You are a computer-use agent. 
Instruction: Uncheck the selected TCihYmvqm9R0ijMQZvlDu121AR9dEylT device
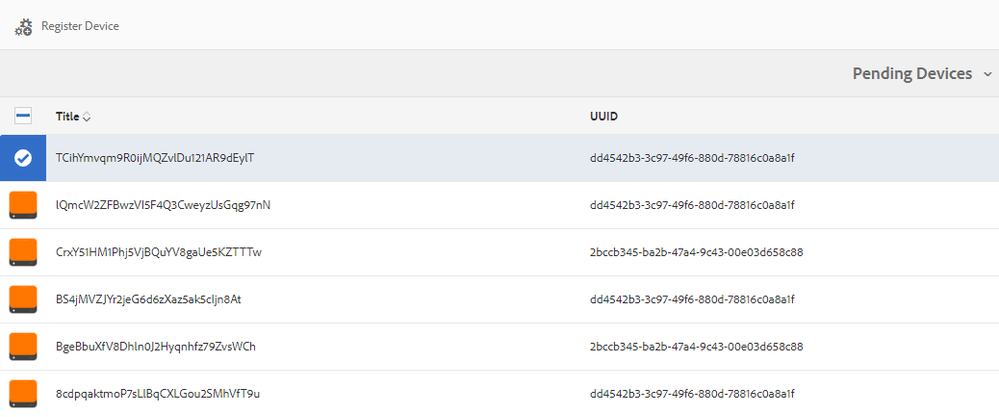[x=23, y=159]
